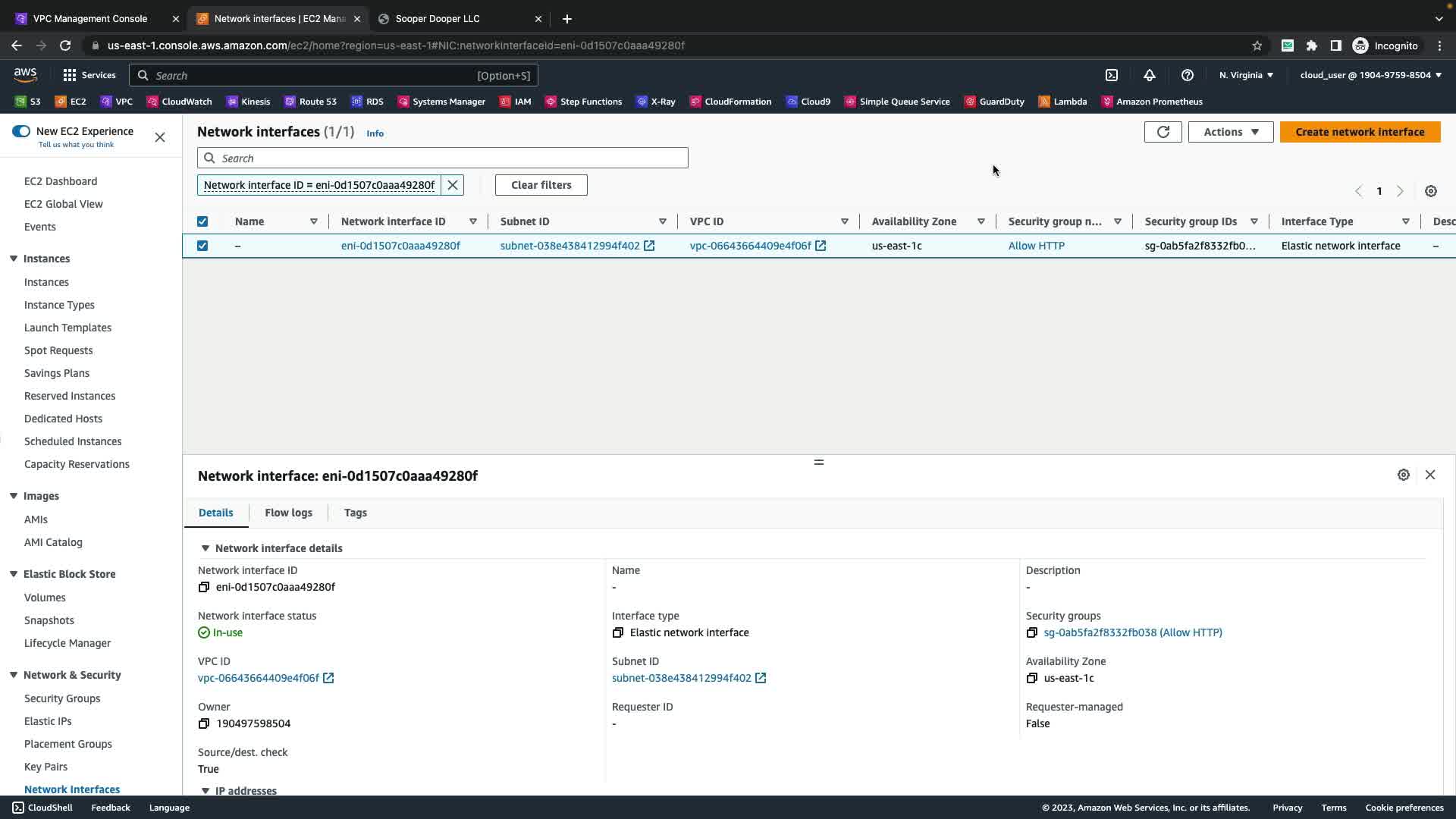1456x819 pixels.
Task: Collapse the Network interface details section
Action: pos(205,548)
